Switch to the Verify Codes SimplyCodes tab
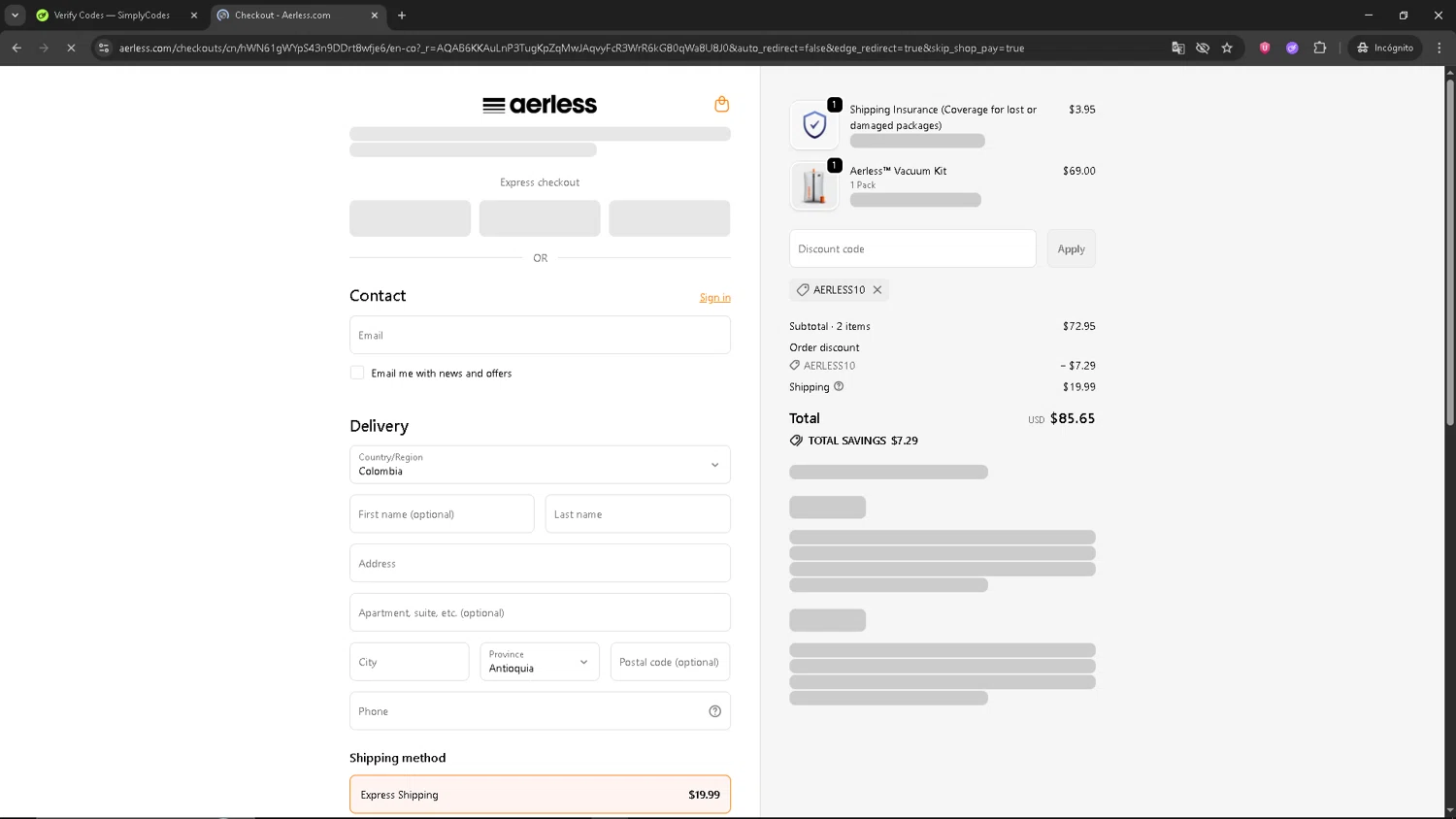1456x819 pixels. [112, 15]
